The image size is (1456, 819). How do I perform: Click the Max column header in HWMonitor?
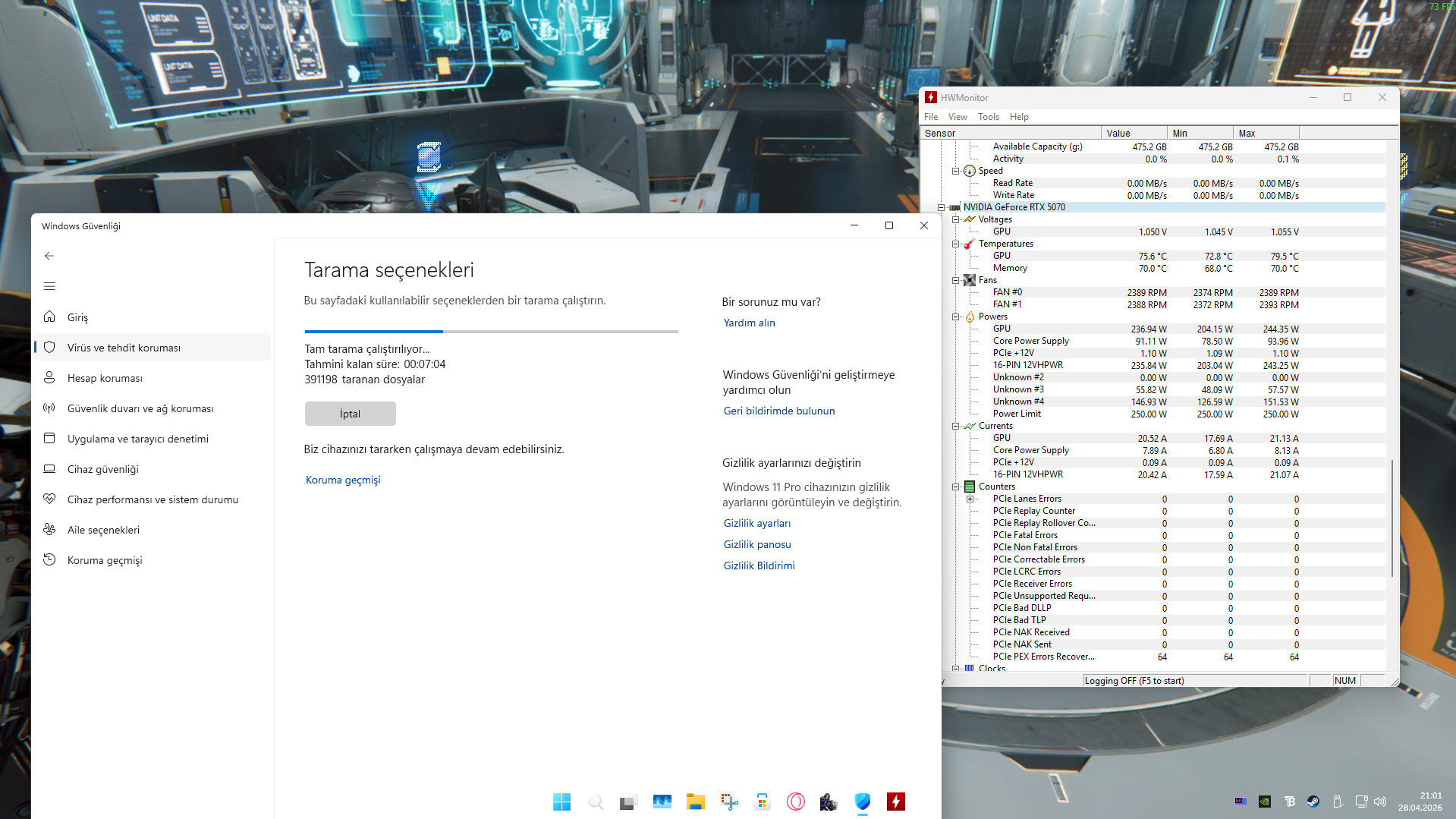1266,133
